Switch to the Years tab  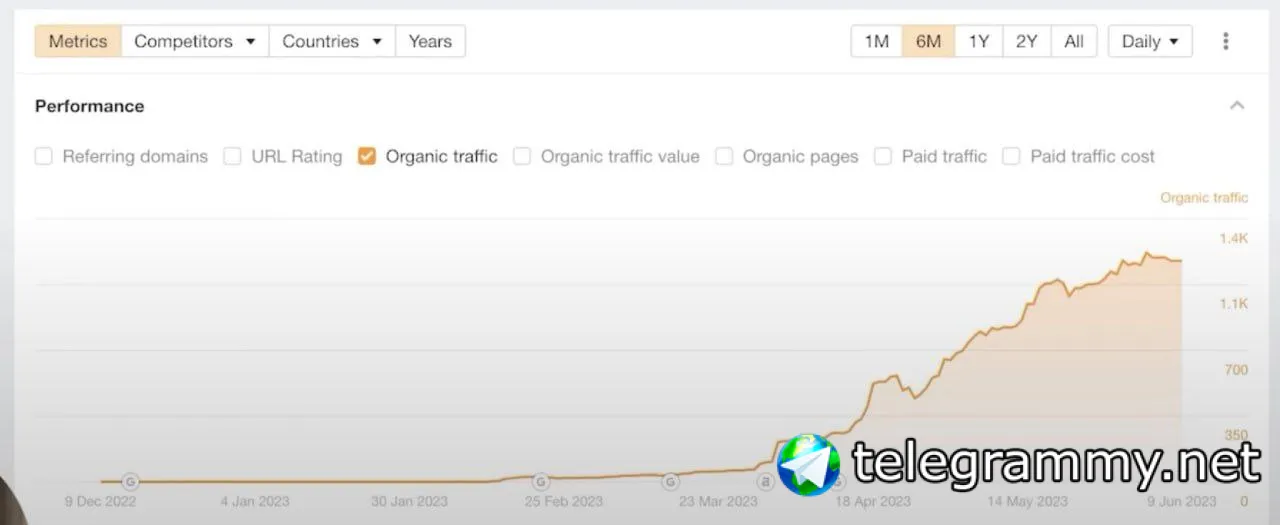click(430, 41)
